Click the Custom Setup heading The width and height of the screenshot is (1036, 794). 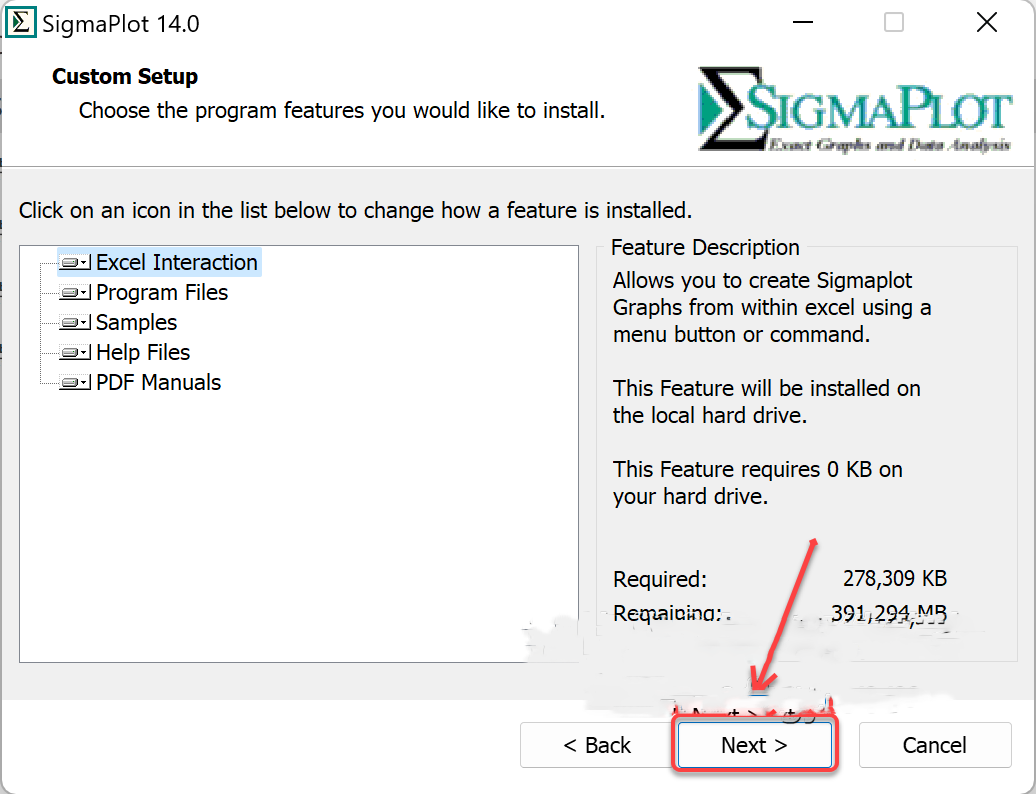(125, 77)
